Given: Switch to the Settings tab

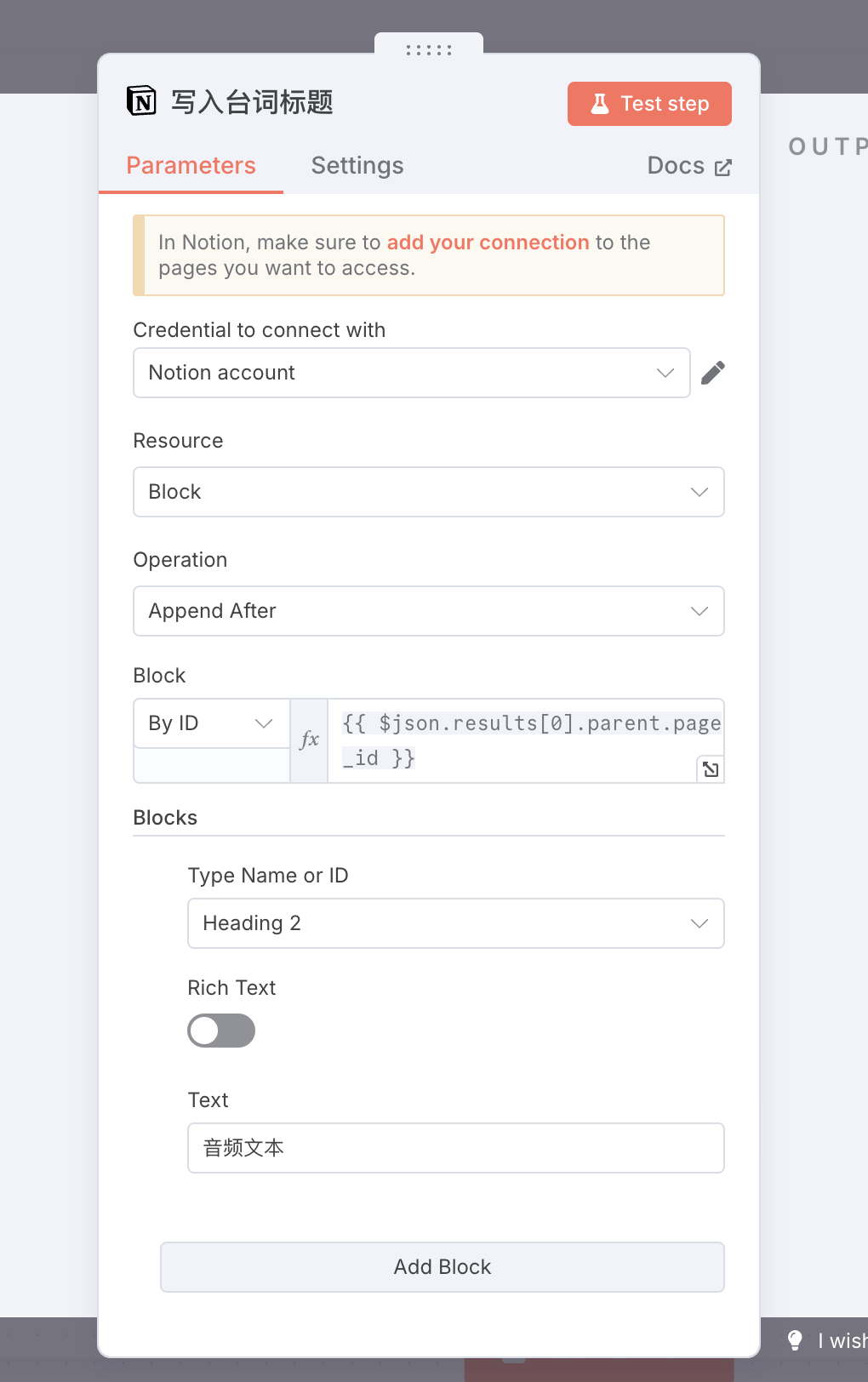Looking at the screenshot, I should pos(357,165).
